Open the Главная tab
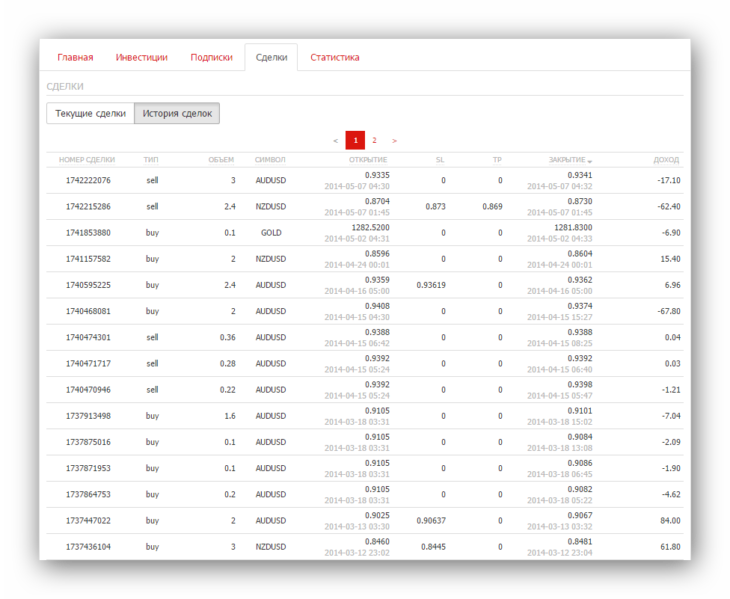730x599 pixels. point(75,57)
